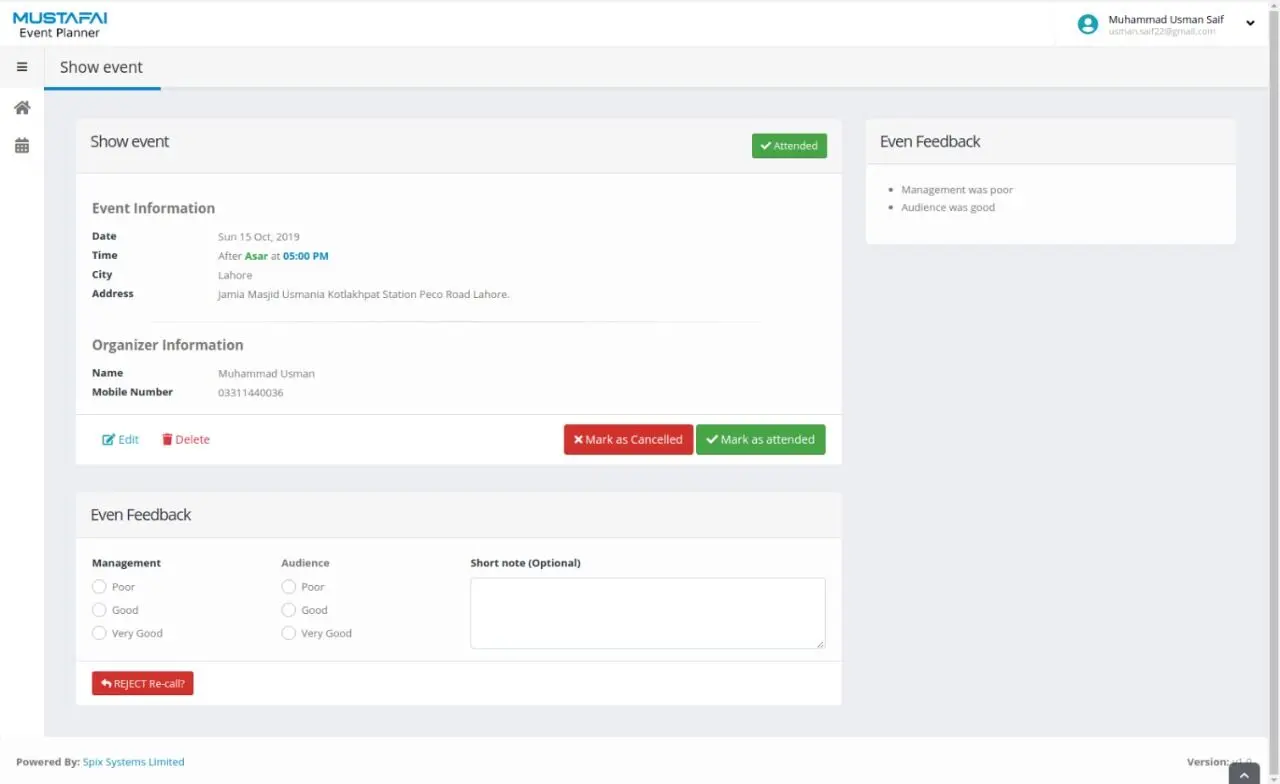Select Poor for Management
Viewport: 1280px width, 784px height.
(x=99, y=587)
